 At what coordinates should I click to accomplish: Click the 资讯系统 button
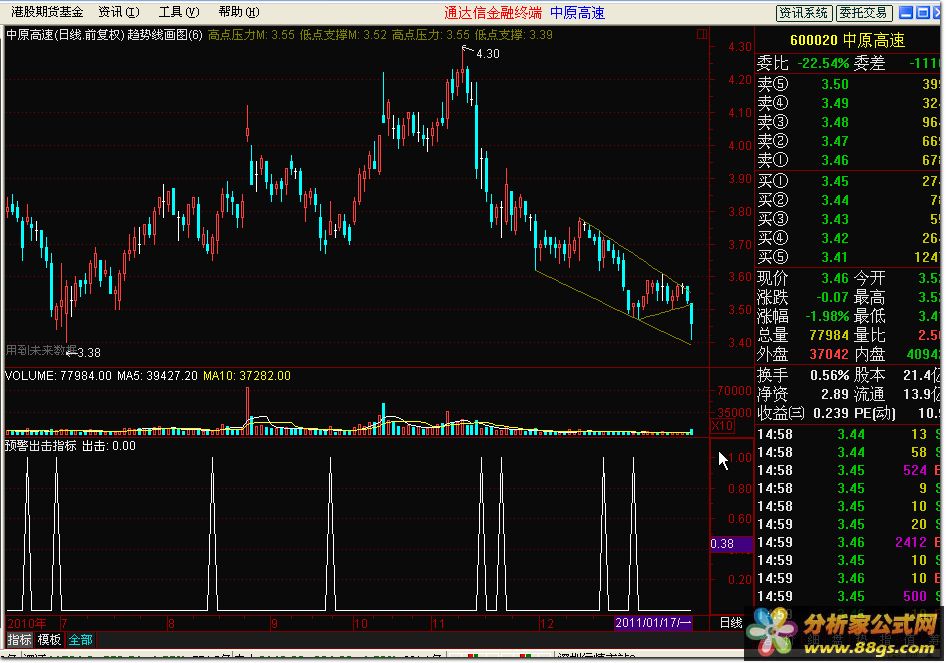click(804, 13)
